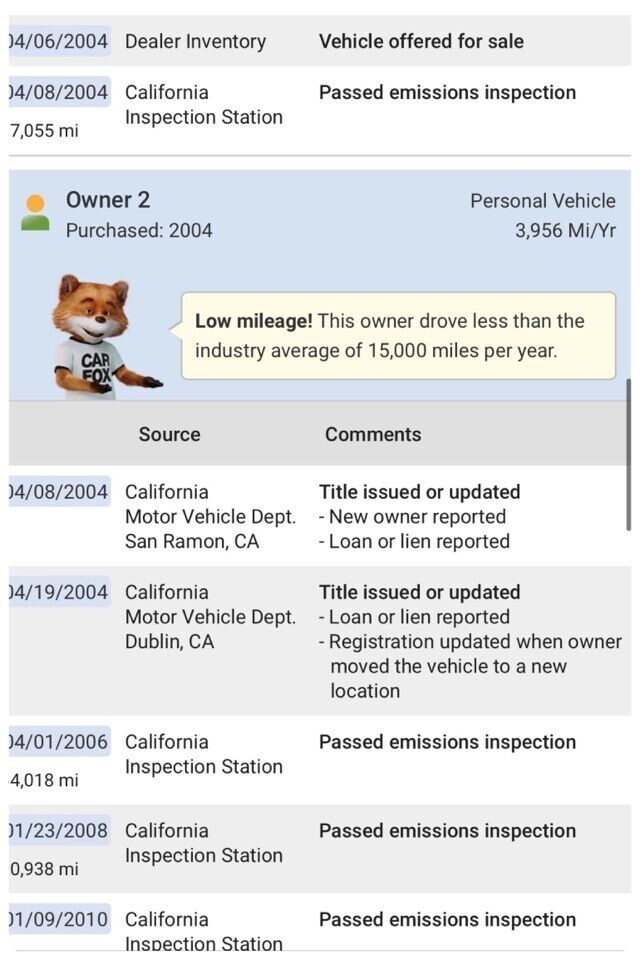The width and height of the screenshot is (640, 960).
Task: Click Vehicle offered for sale comment
Action: (x=421, y=41)
